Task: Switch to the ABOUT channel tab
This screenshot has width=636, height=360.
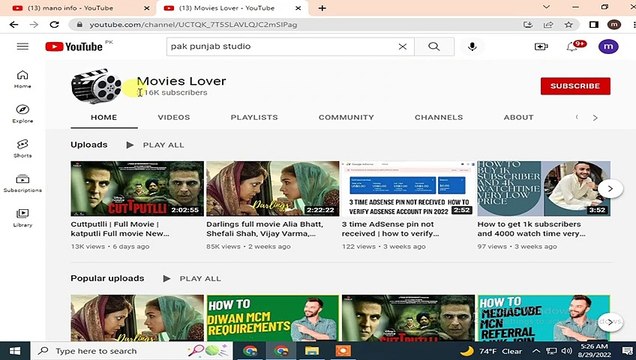Action: click(518, 118)
